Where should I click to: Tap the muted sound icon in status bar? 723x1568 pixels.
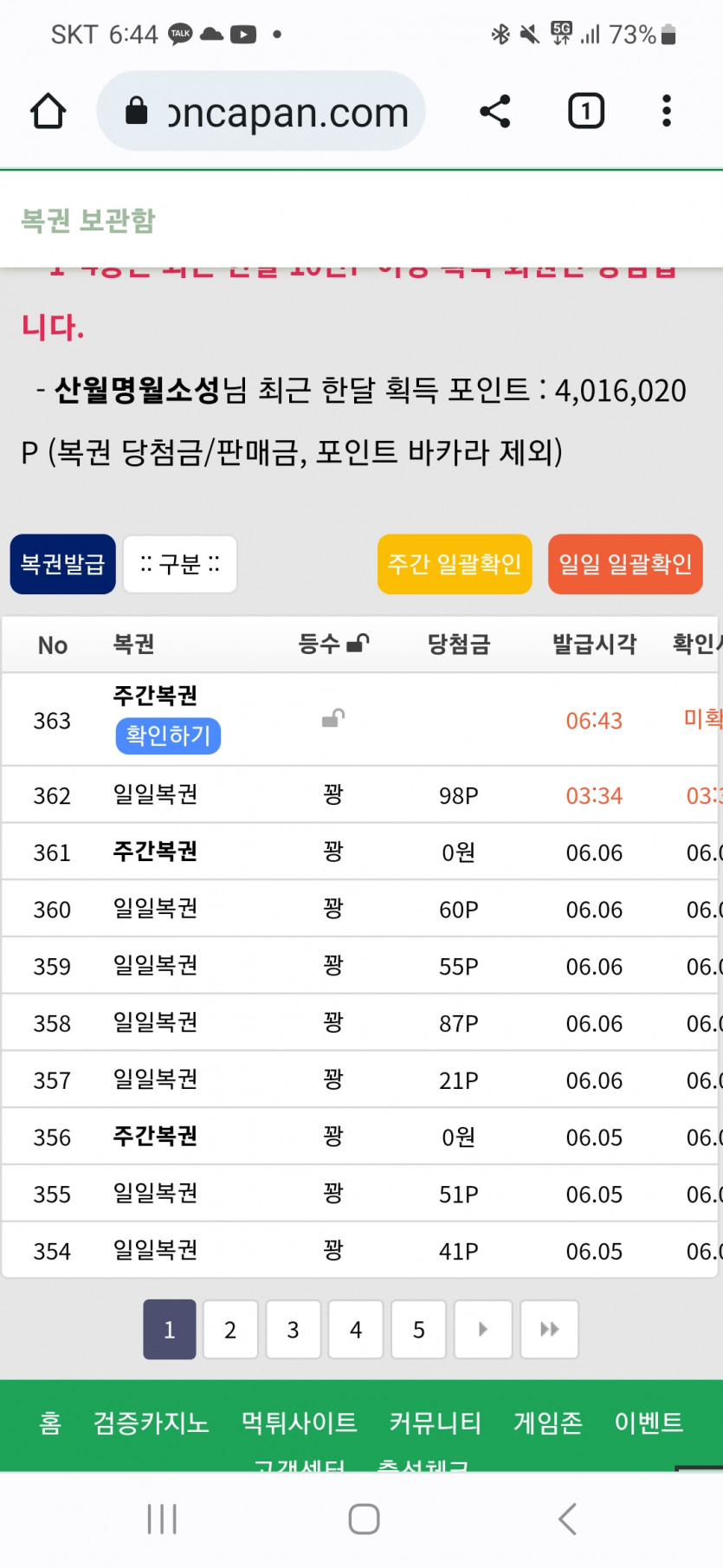(x=529, y=35)
